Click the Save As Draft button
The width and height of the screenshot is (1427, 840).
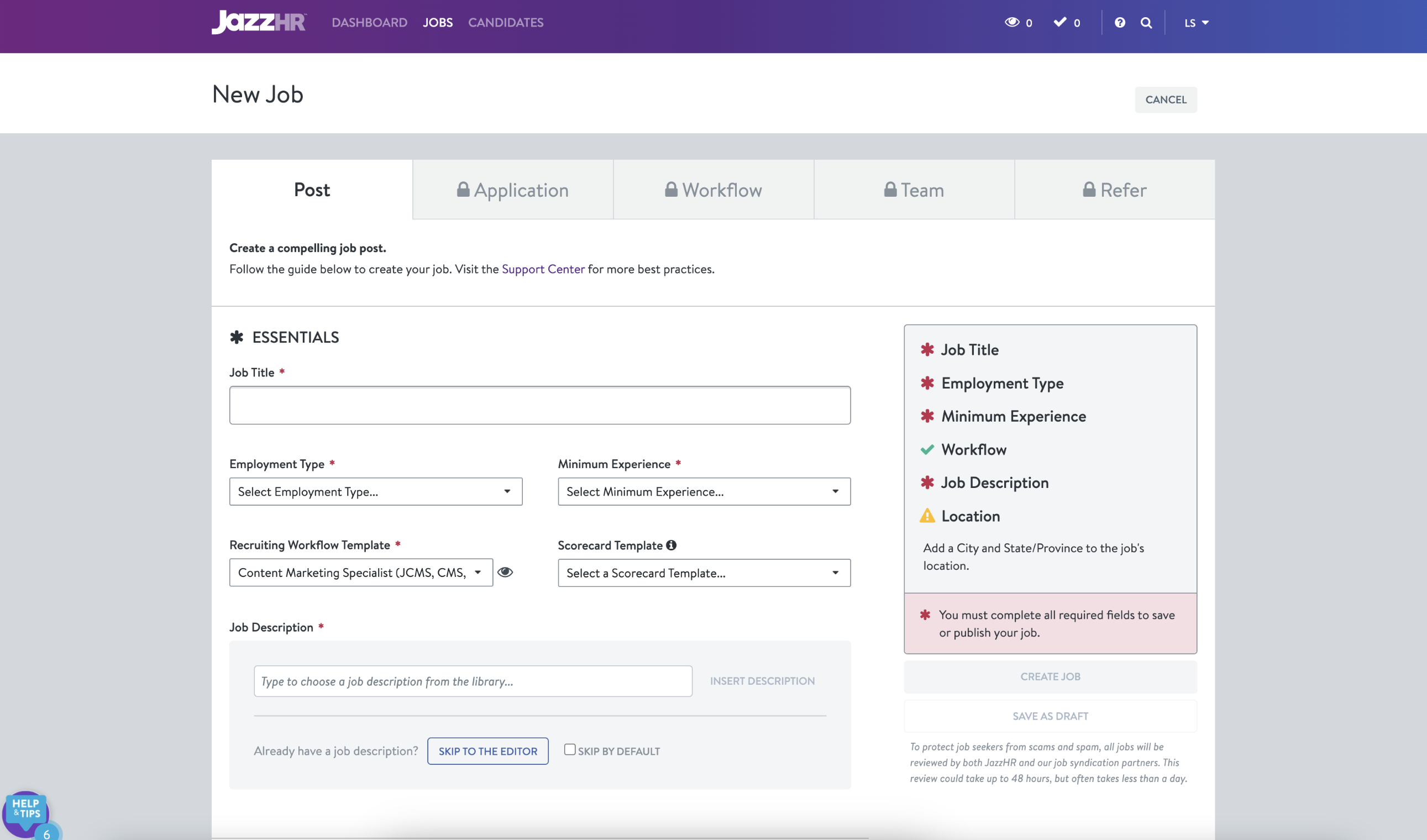(x=1050, y=716)
